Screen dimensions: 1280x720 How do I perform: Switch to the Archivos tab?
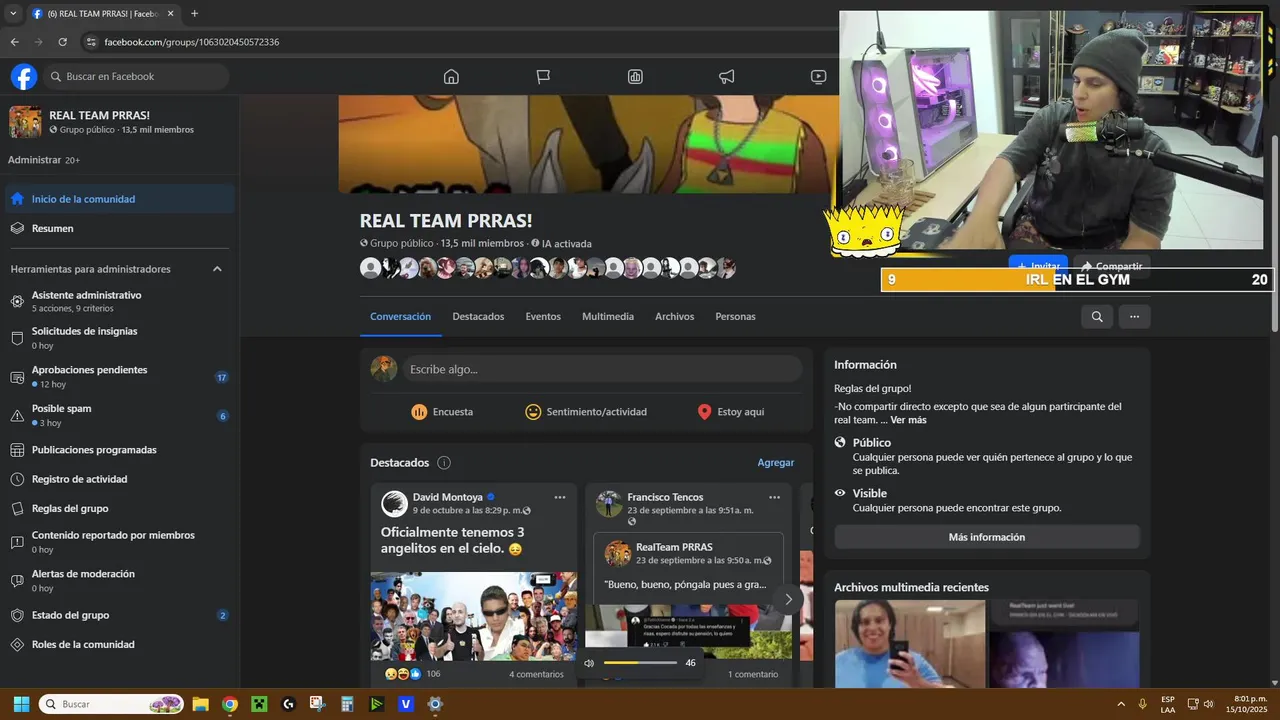coord(674,316)
